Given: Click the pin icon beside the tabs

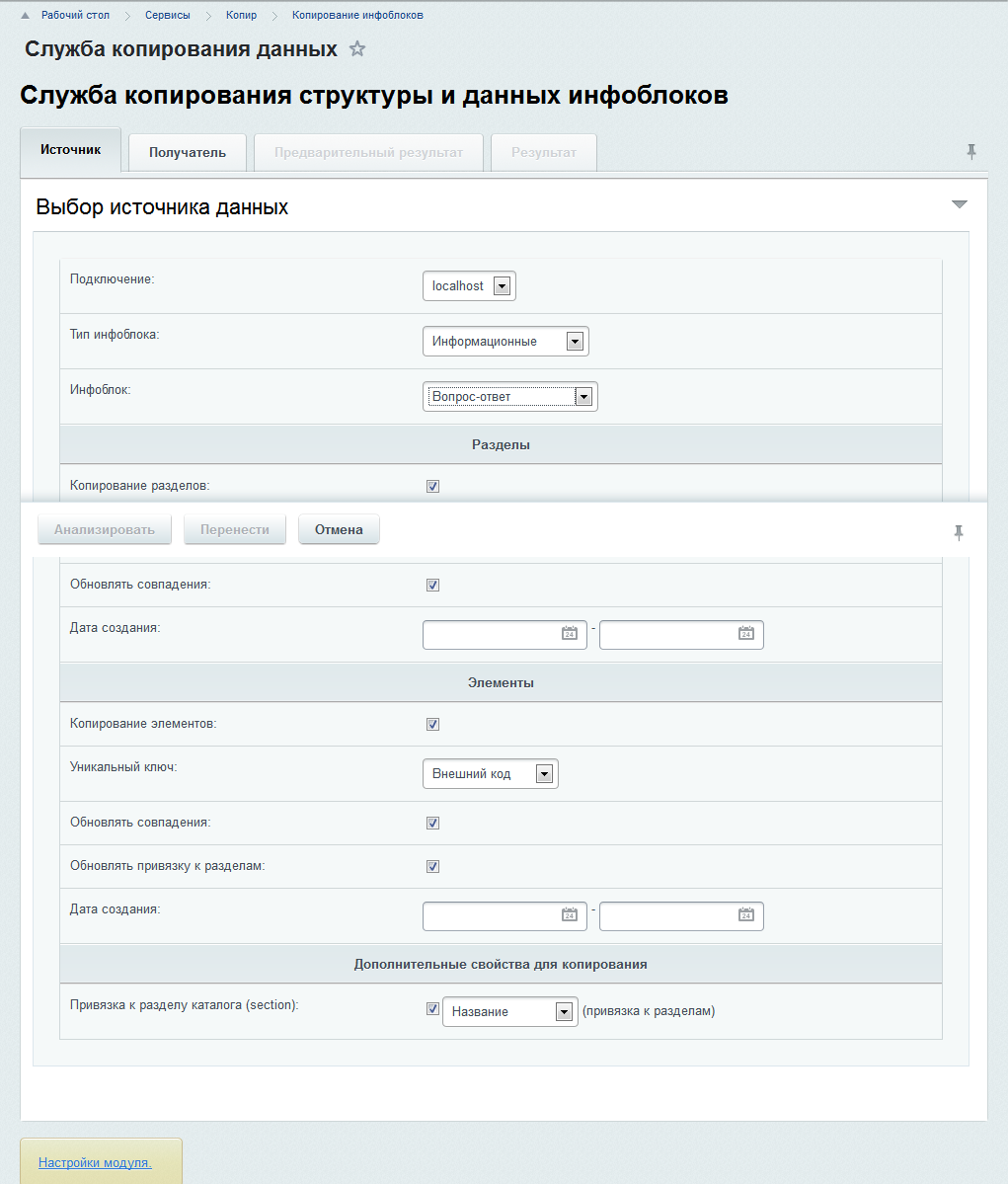Looking at the screenshot, I should coord(971,151).
